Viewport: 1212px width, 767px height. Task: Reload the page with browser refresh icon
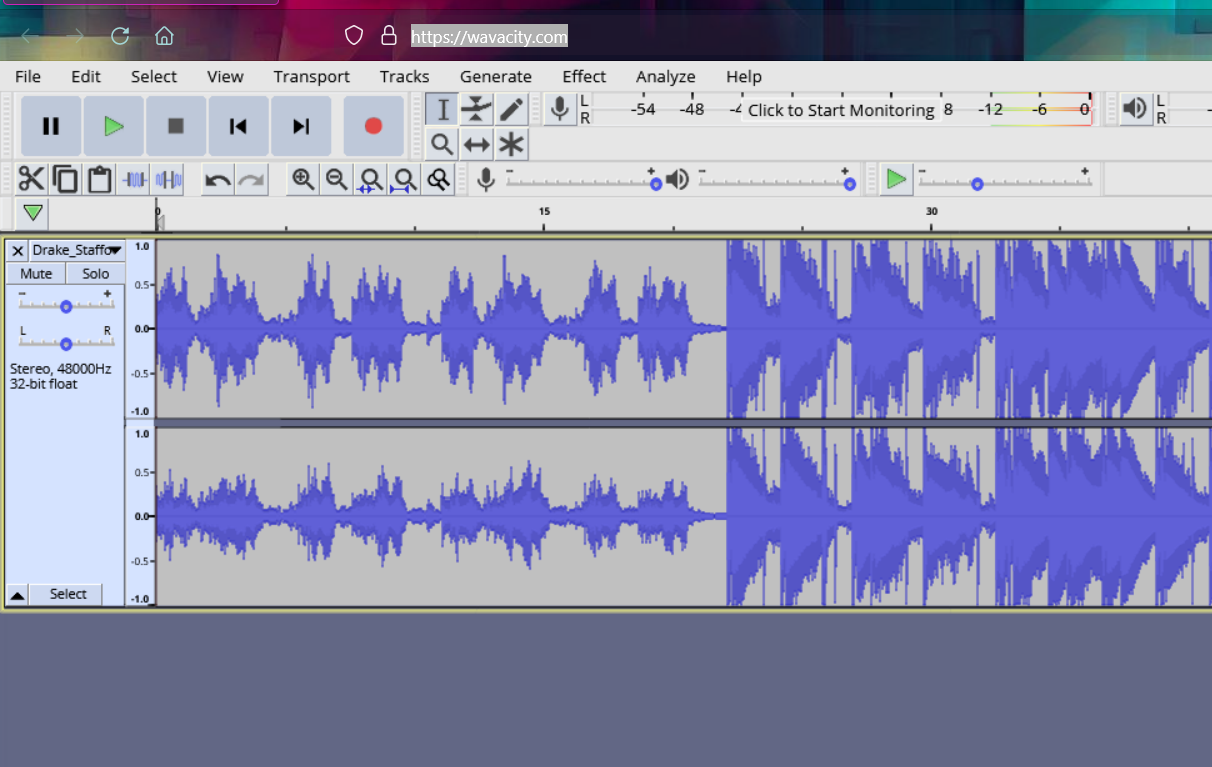coord(120,36)
